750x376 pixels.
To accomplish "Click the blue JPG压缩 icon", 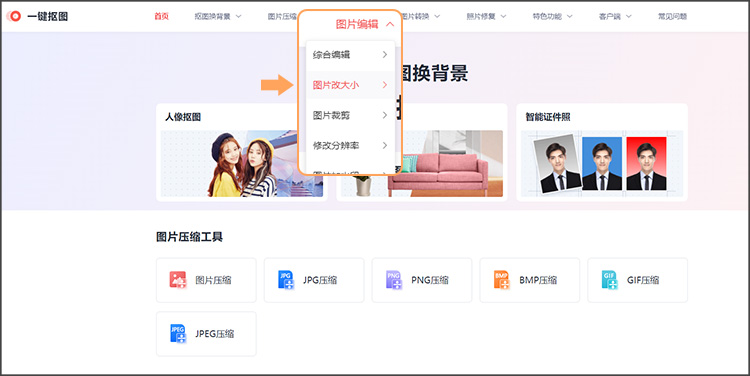I will click(x=286, y=280).
